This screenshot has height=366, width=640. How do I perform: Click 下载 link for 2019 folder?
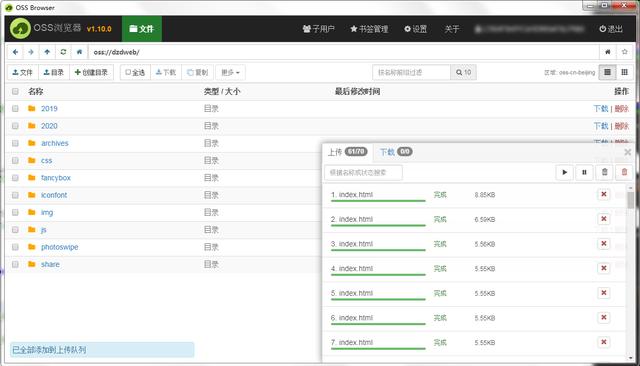[x=601, y=109]
